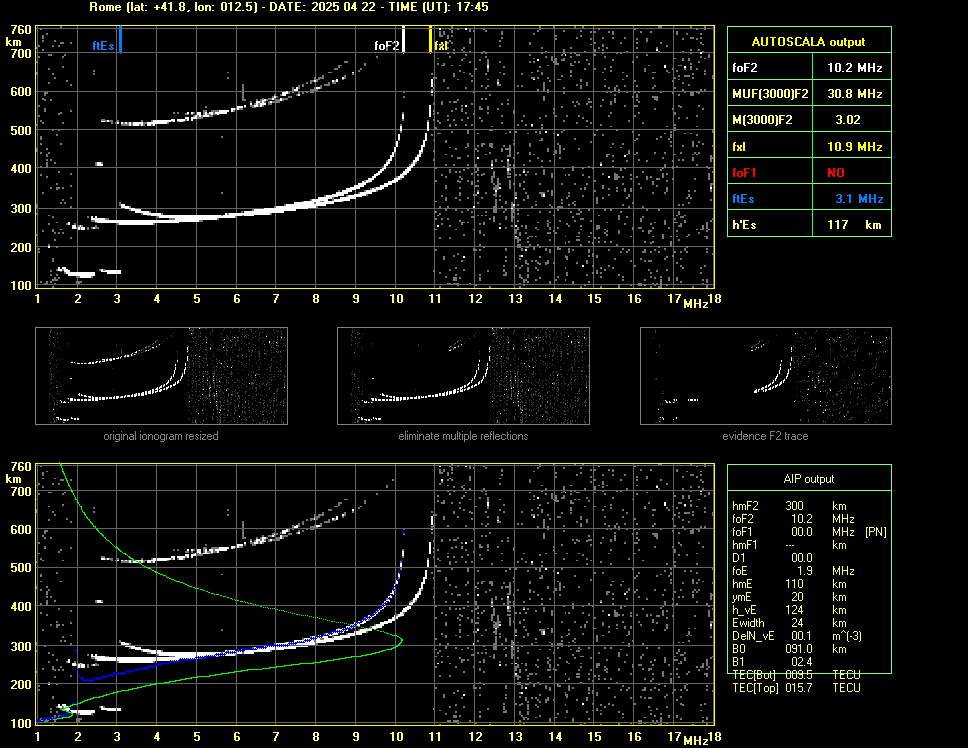This screenshot has width=968, height=748.
Task: Click the Rome date and time title
Action: (288, 7)
